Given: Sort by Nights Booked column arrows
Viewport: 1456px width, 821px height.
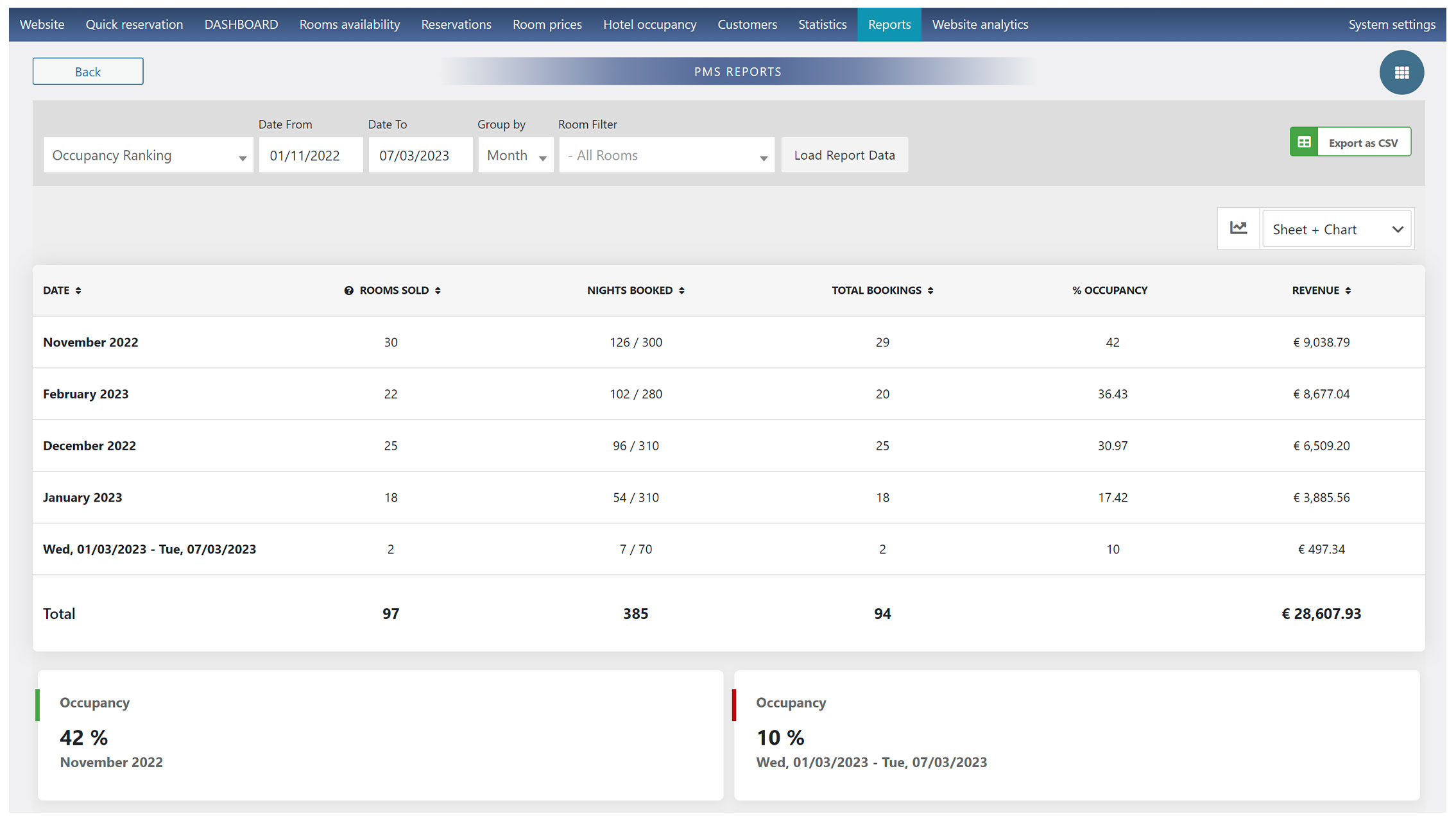Looking at the screenshot, I should (681, 291).
